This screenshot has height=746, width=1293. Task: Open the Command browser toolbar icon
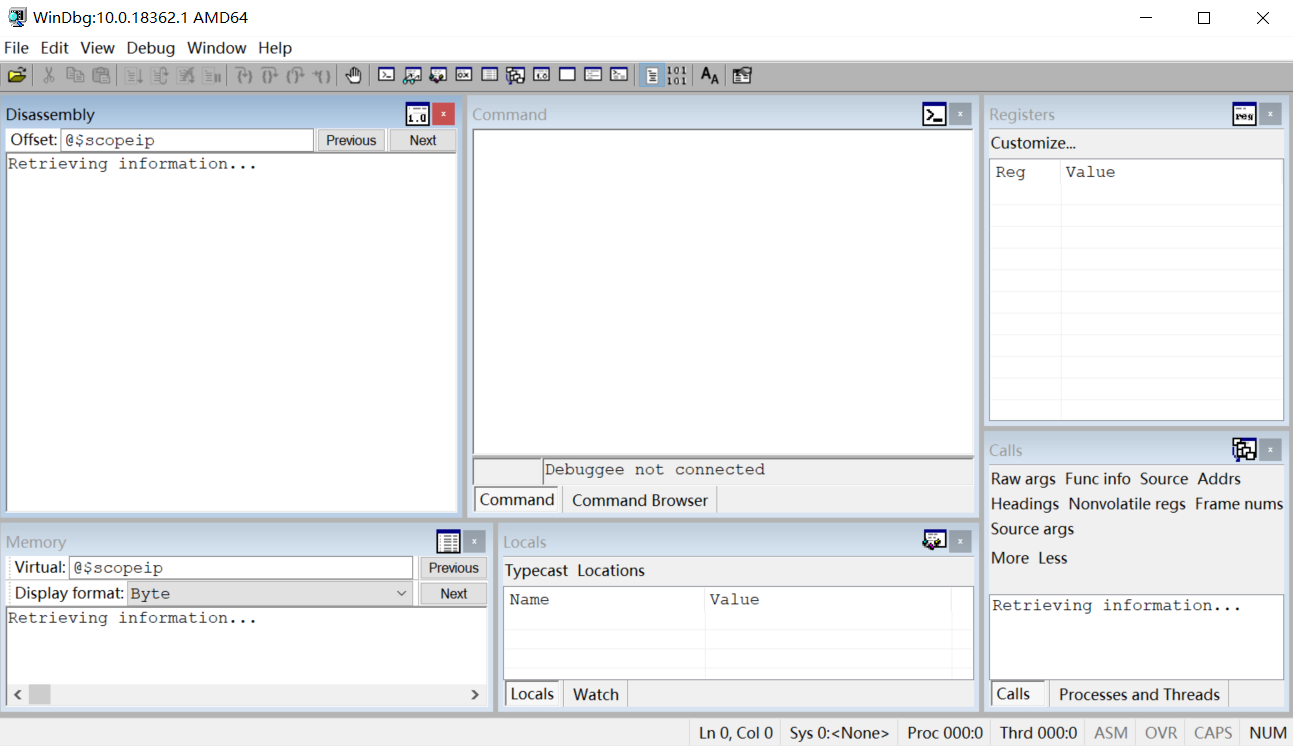pyautogui.click(x=619, y=75)
